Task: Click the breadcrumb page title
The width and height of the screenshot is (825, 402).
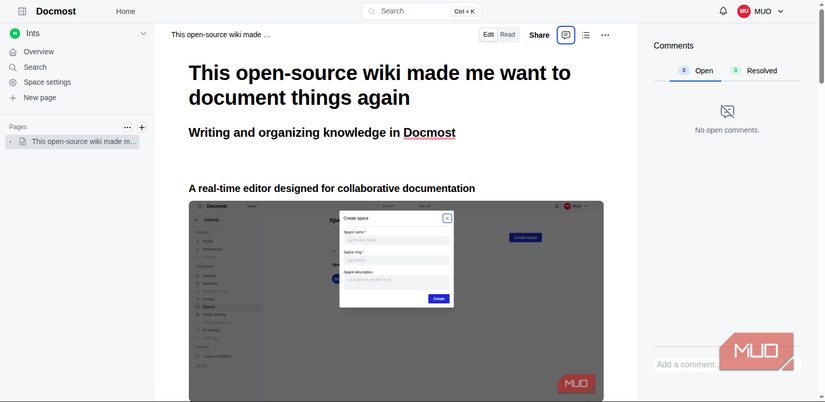Action: (221, 35)
